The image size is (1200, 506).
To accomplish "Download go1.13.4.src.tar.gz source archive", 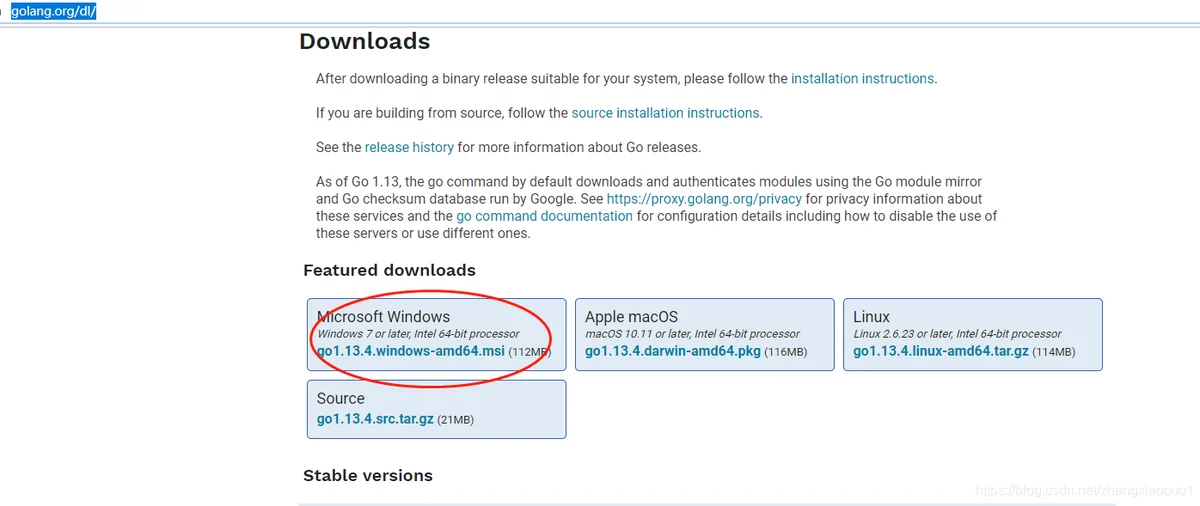I will (375, 420).
